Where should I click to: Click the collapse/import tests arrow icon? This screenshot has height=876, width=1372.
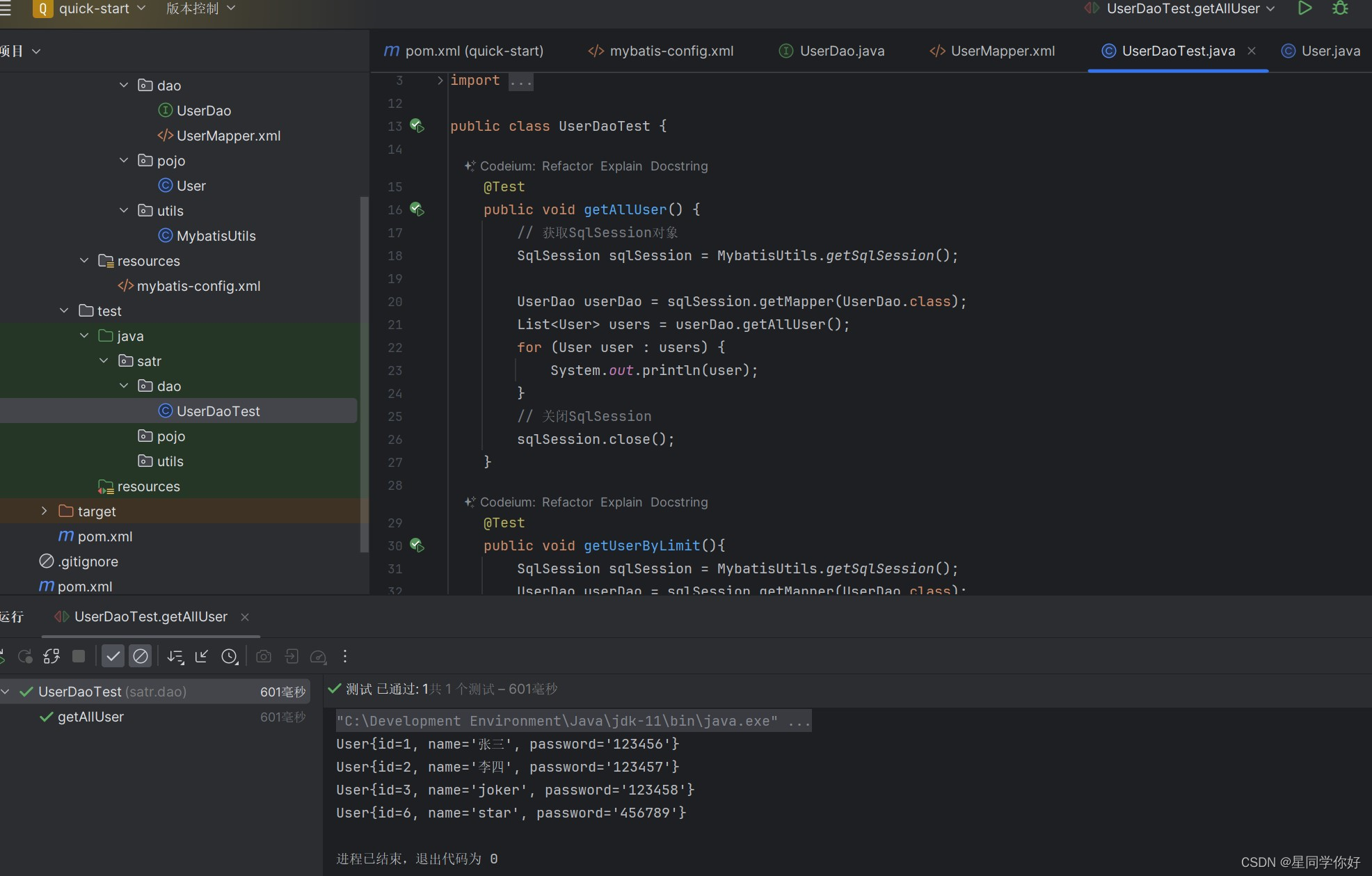(x=202, y=656)
